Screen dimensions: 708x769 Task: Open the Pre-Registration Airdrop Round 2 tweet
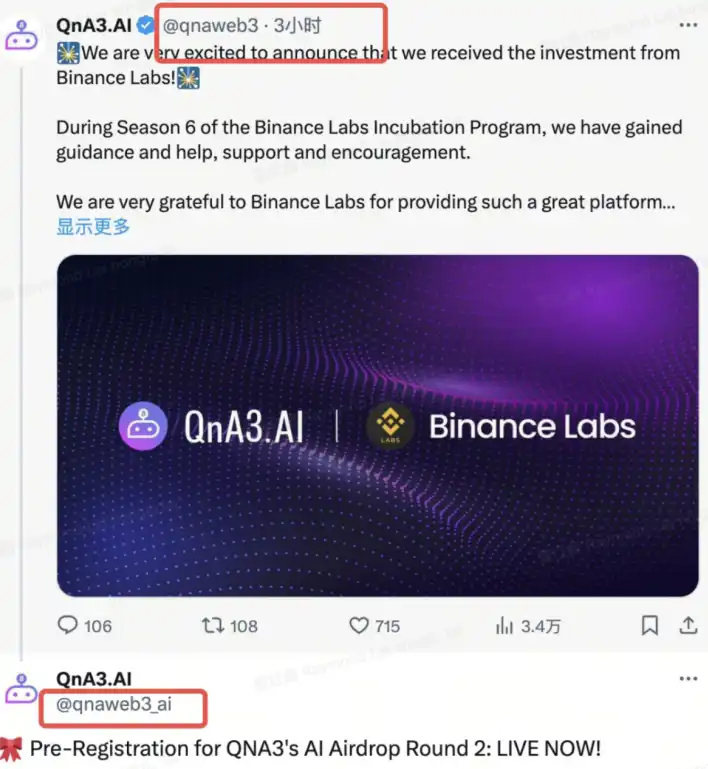(315, 748)
